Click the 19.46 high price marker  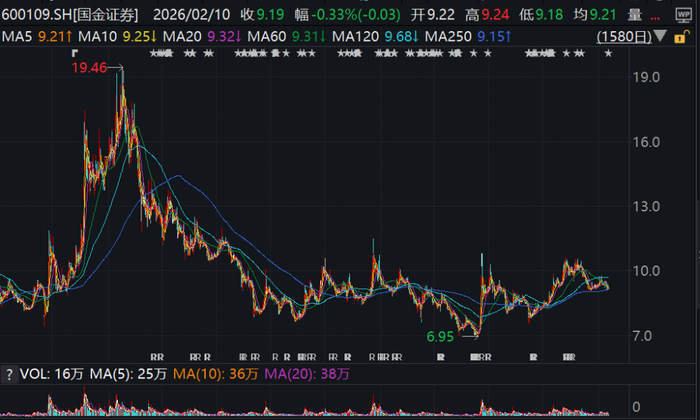[89, 68]
